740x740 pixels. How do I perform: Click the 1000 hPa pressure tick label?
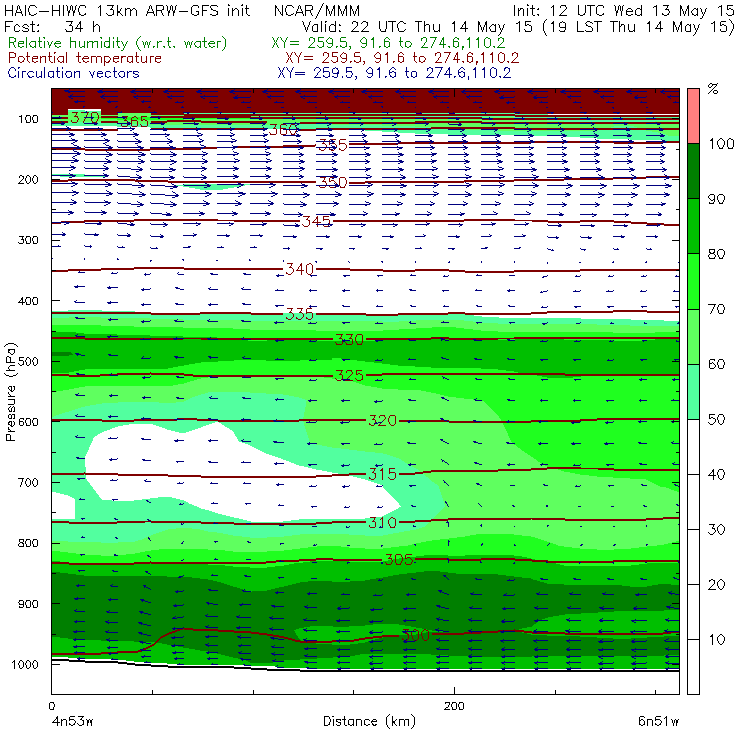[25, 664]
